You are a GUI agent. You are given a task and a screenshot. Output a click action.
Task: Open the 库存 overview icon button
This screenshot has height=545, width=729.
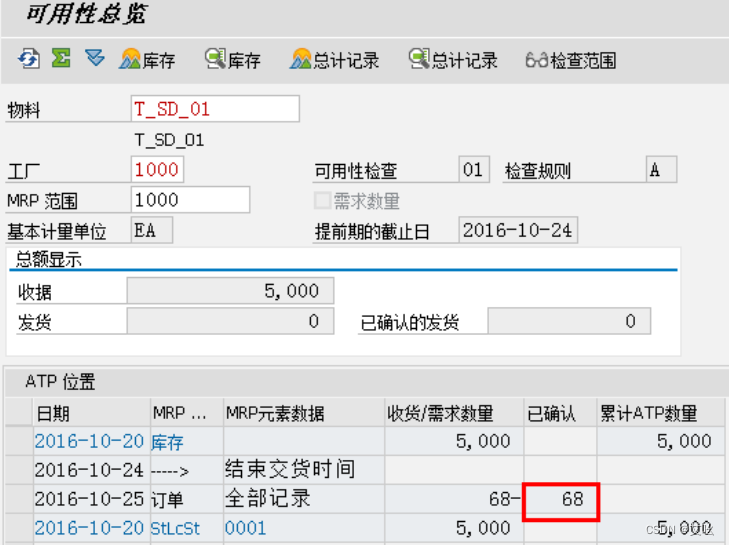pos(147,60)
